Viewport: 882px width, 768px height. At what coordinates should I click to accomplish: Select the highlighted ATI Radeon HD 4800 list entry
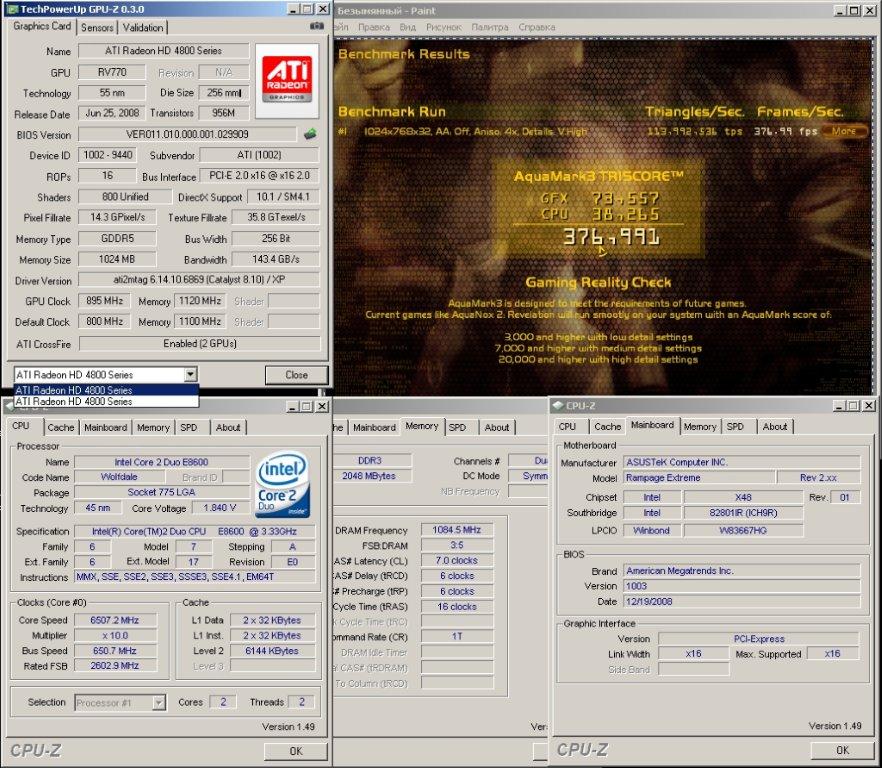pyautogui.click(x=106, y=390)
